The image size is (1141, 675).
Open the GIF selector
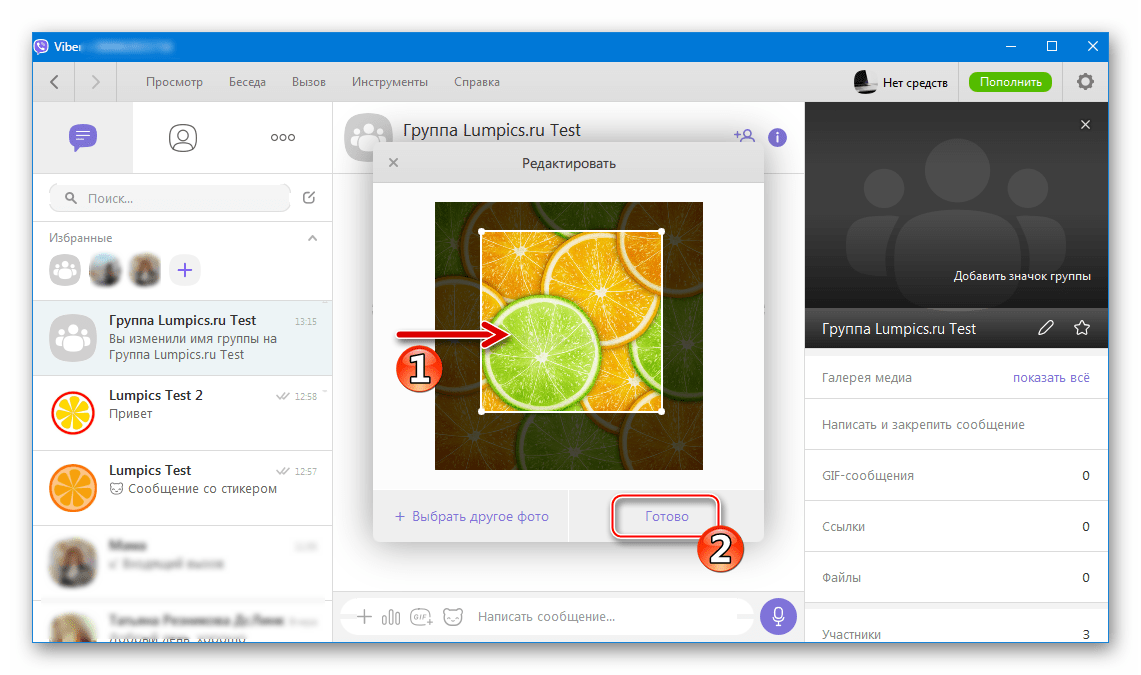(420, 617)
